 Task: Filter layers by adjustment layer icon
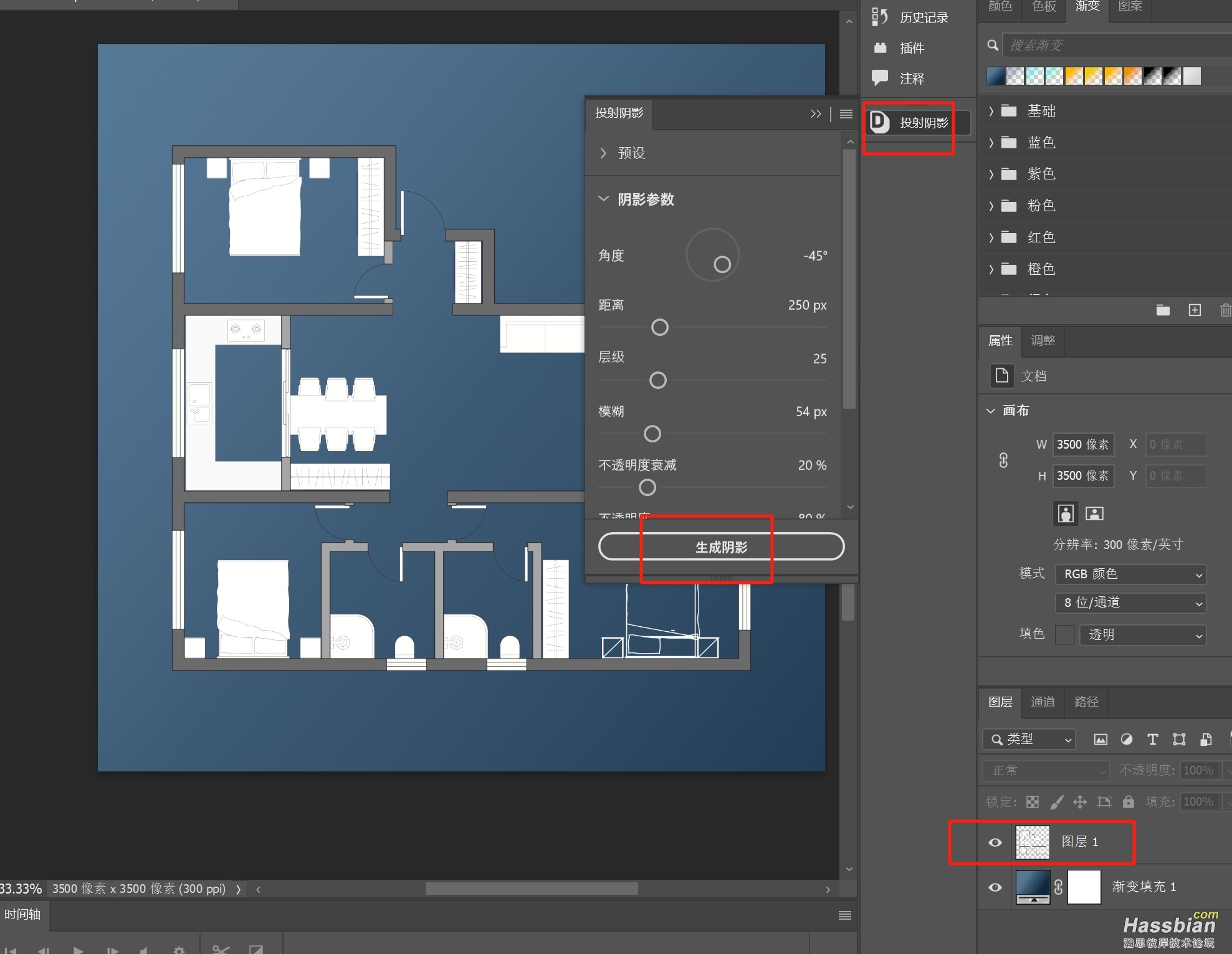1127,740
